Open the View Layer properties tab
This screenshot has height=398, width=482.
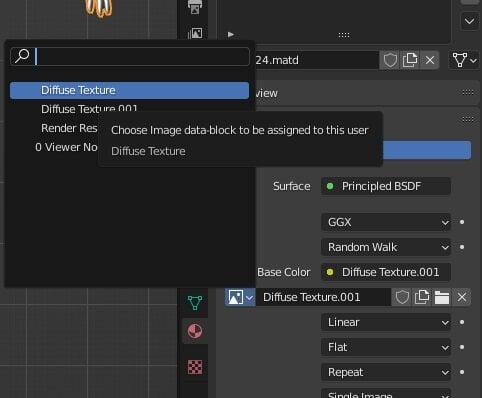(195, 33)
